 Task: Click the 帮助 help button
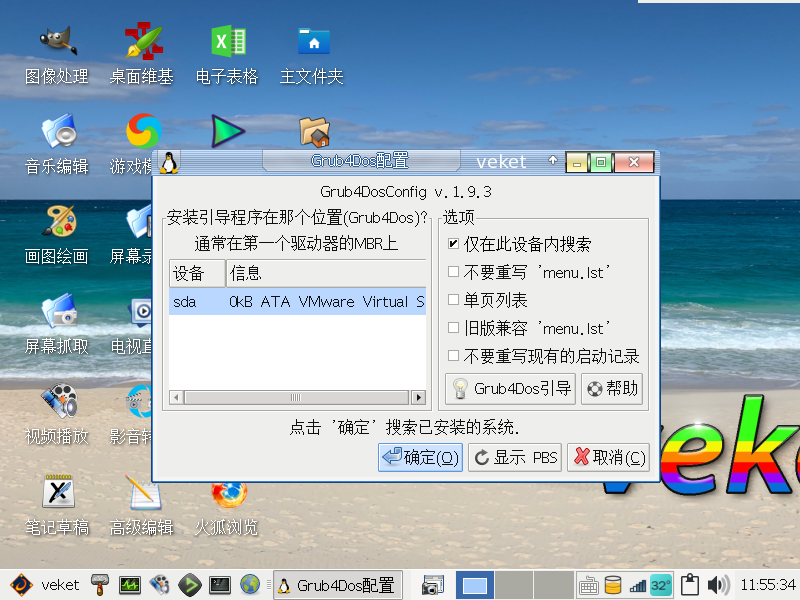pyautogui.click(x=612, y=389)
